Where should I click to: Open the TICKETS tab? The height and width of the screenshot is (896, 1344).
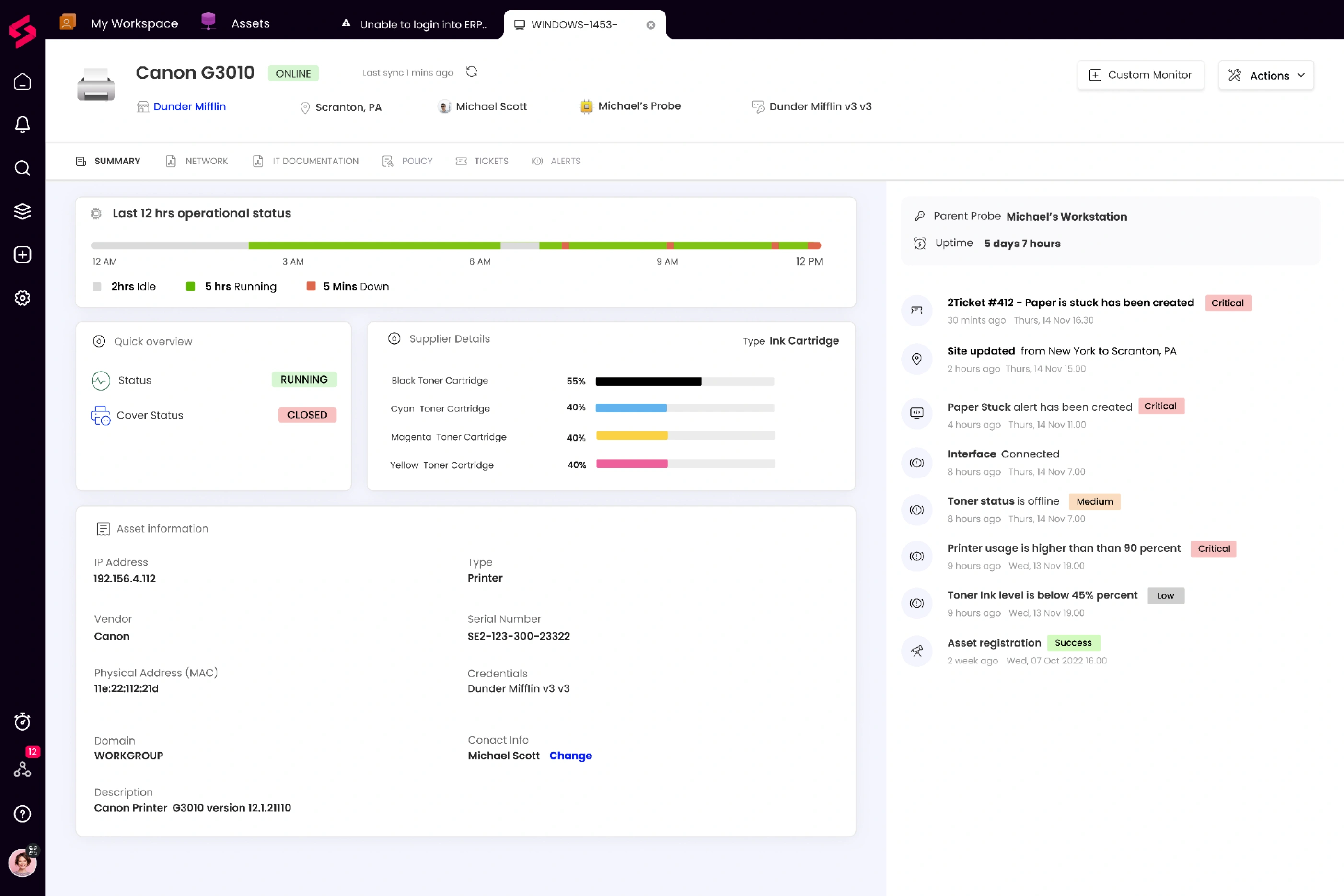[x=482, y=161]
